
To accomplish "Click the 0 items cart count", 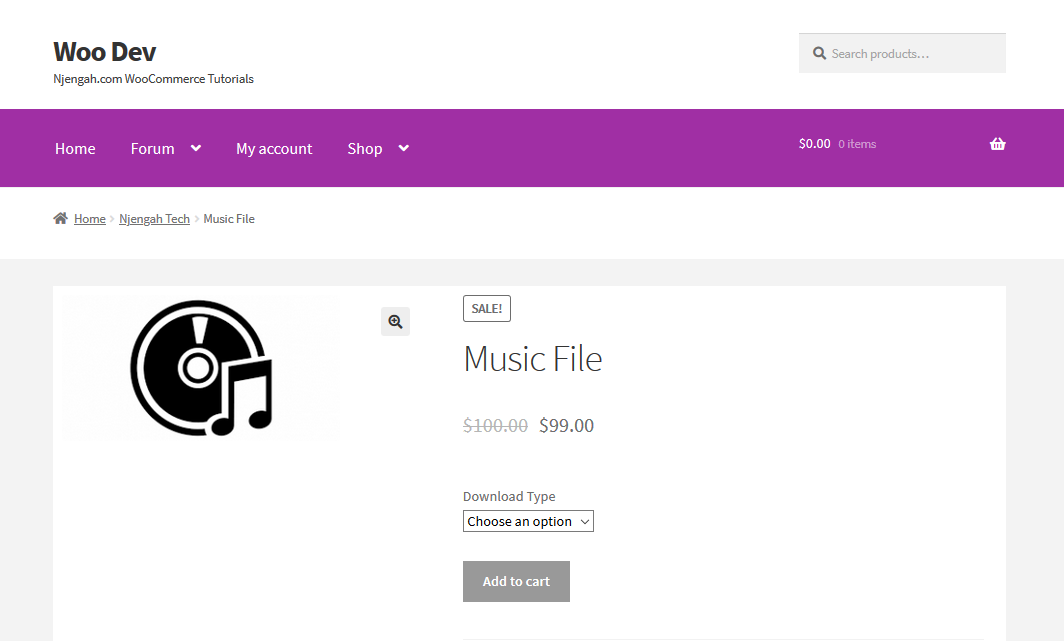I will (857, 144).
